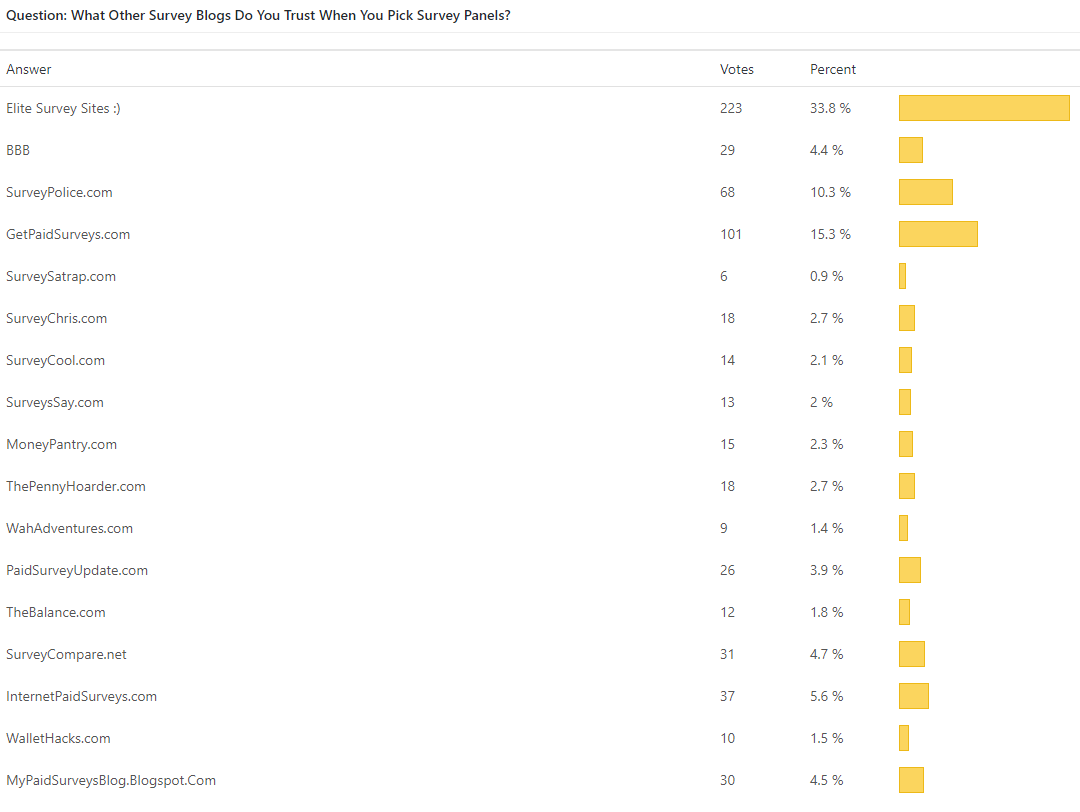This screenshot has height=812, width=1080.
Task: Click the Votes column header
Action: (x=737, y=69)
